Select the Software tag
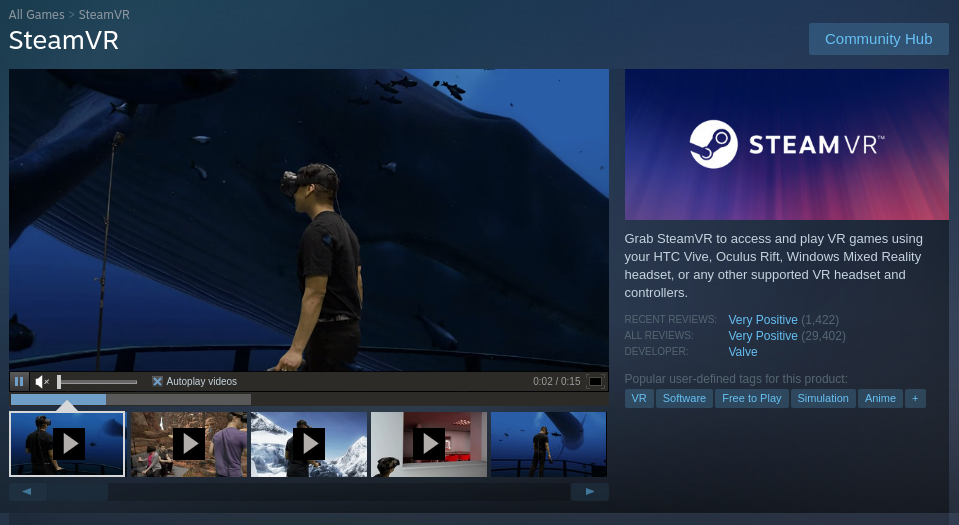 (x=683, y=398)
